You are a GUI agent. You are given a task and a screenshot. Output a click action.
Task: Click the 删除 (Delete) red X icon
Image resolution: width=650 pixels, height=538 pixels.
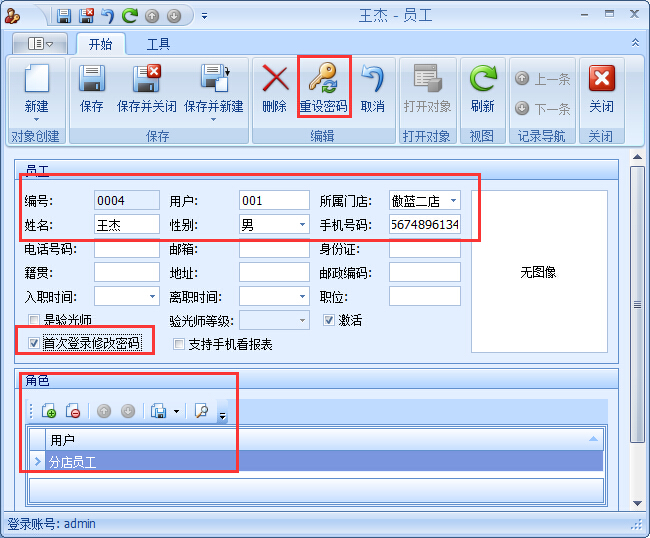pos(274,80)
